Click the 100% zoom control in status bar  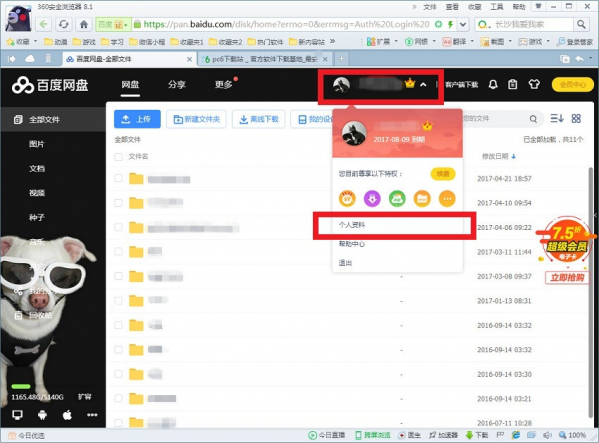pyautogui.click(x=572, y=435)
